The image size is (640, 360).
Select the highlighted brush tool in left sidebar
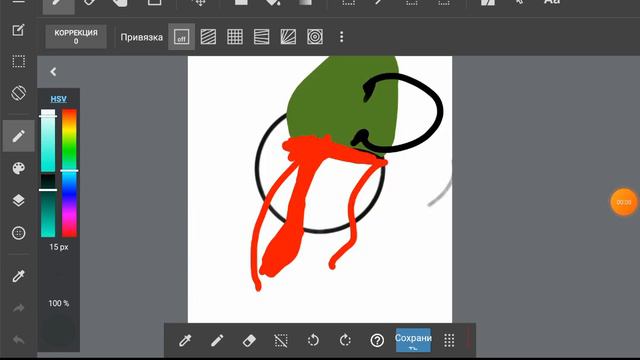click(18, 136)
